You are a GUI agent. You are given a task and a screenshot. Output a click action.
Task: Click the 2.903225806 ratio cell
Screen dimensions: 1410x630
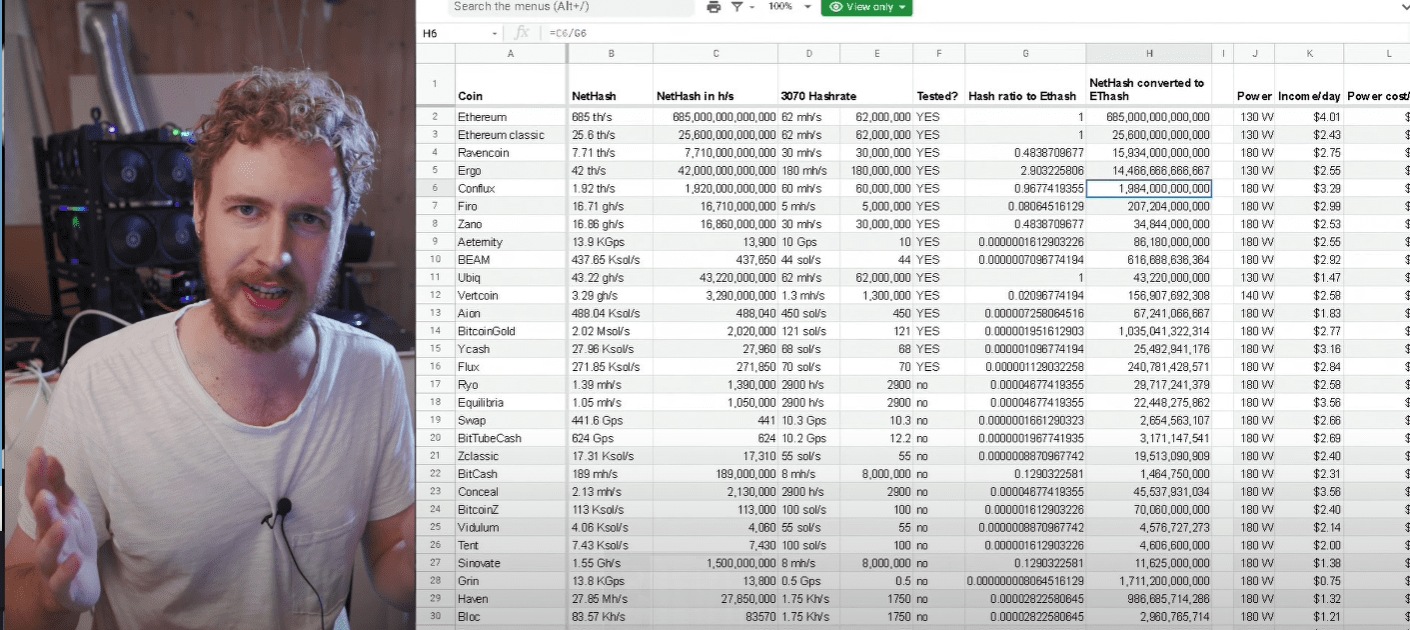[1025, 171]
